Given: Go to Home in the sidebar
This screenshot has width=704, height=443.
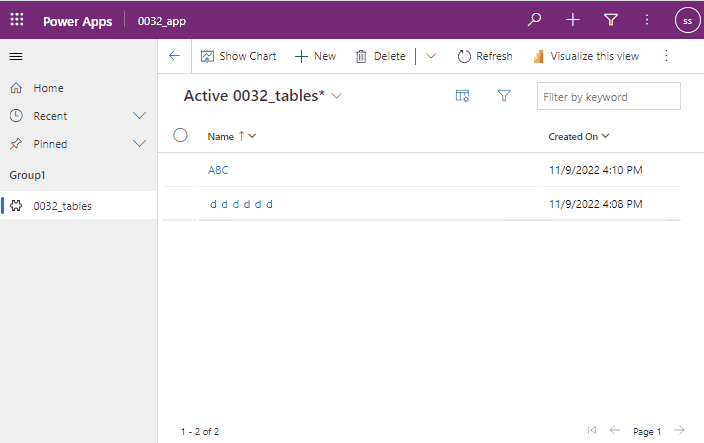Looking at the screenshot, I should [x=48, y=88].
